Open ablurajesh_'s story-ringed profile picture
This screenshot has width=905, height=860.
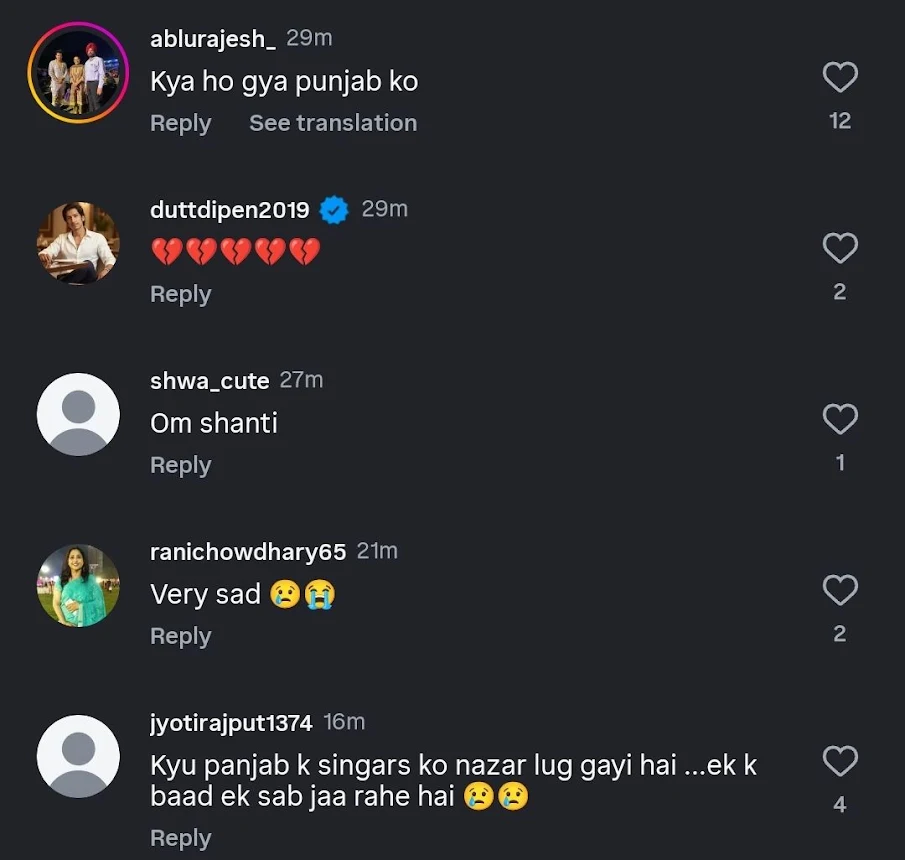78,72
